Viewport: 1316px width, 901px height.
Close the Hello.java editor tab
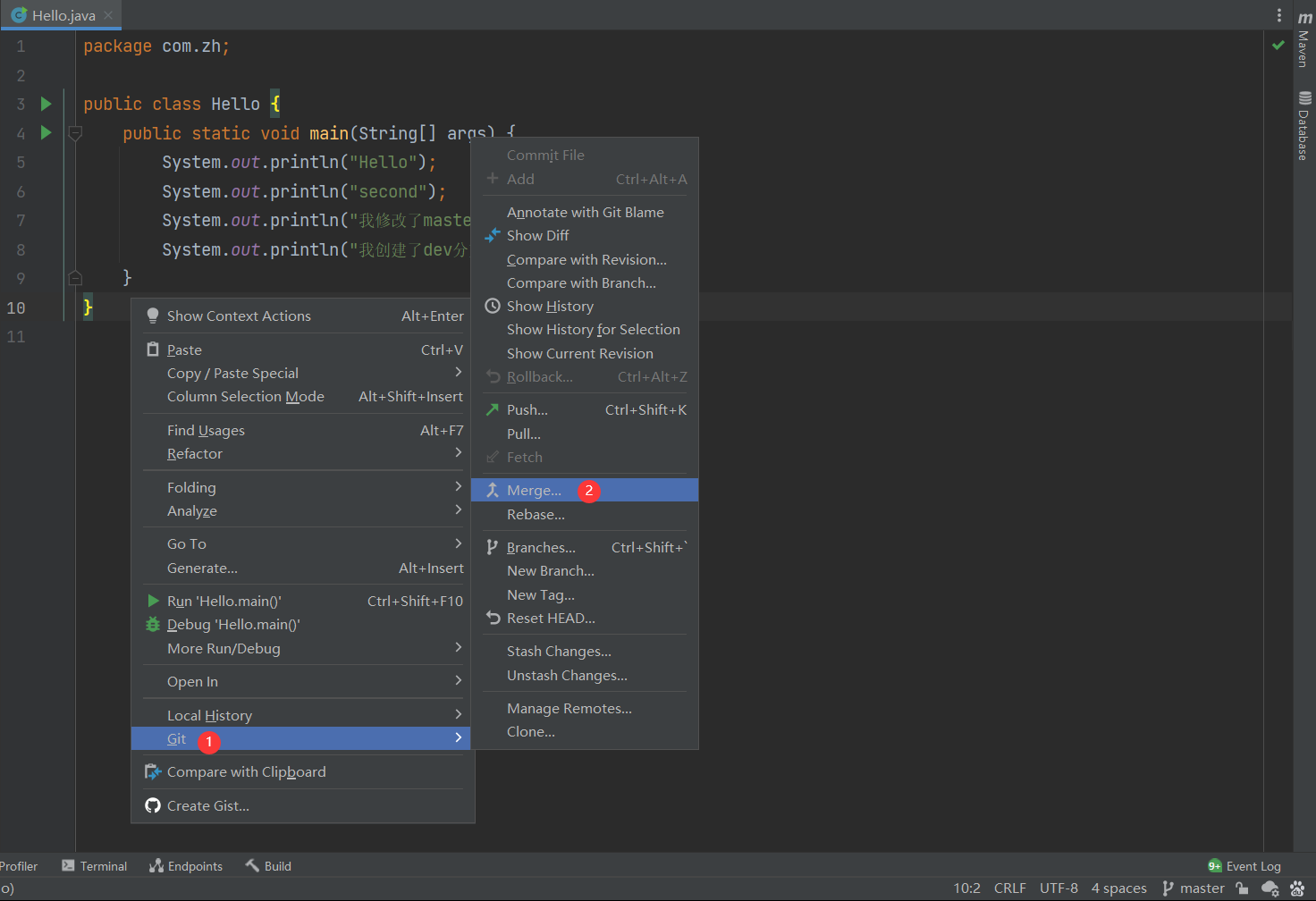108,15
